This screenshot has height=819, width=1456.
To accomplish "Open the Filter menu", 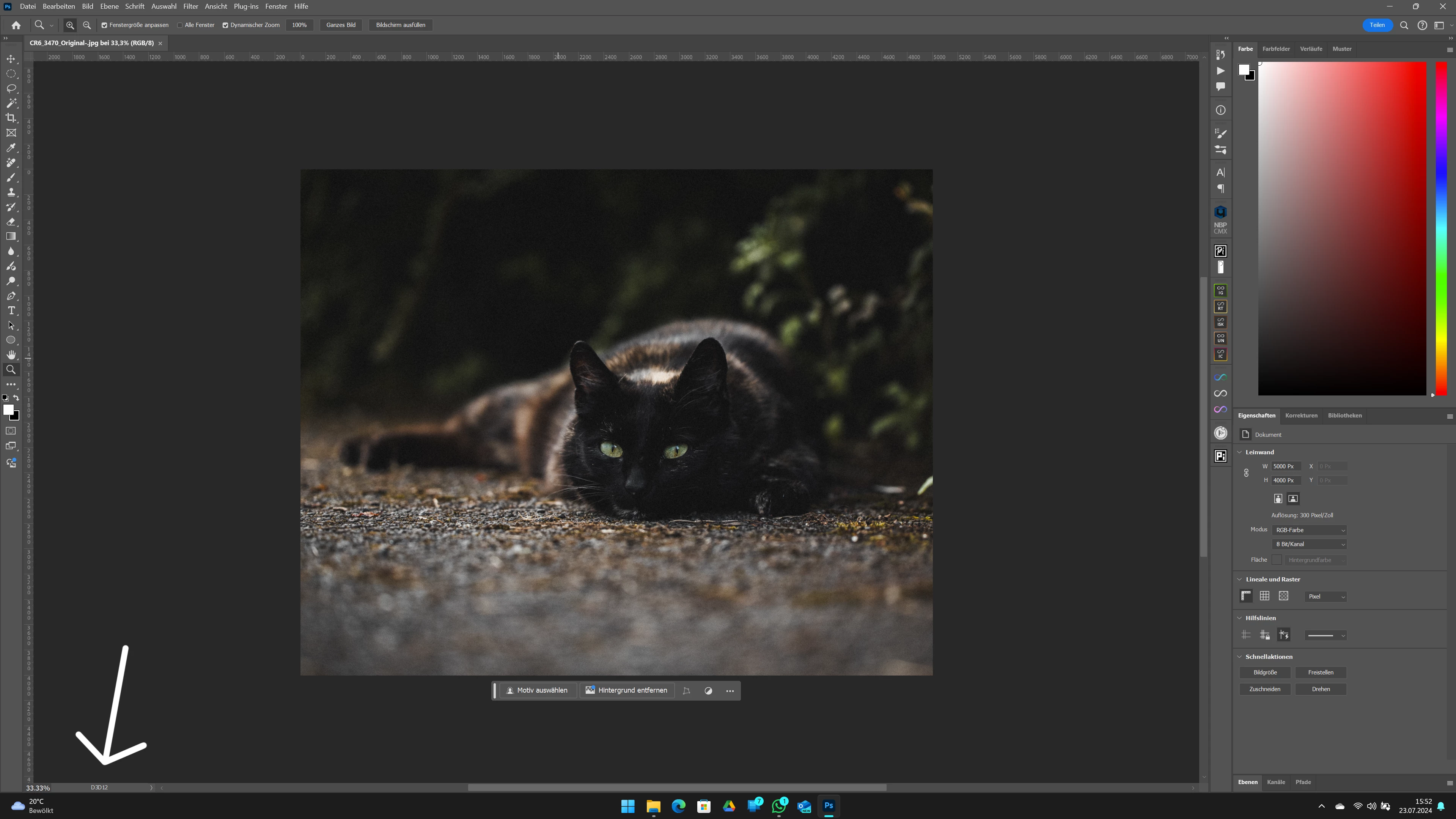I will coord(190,6).
